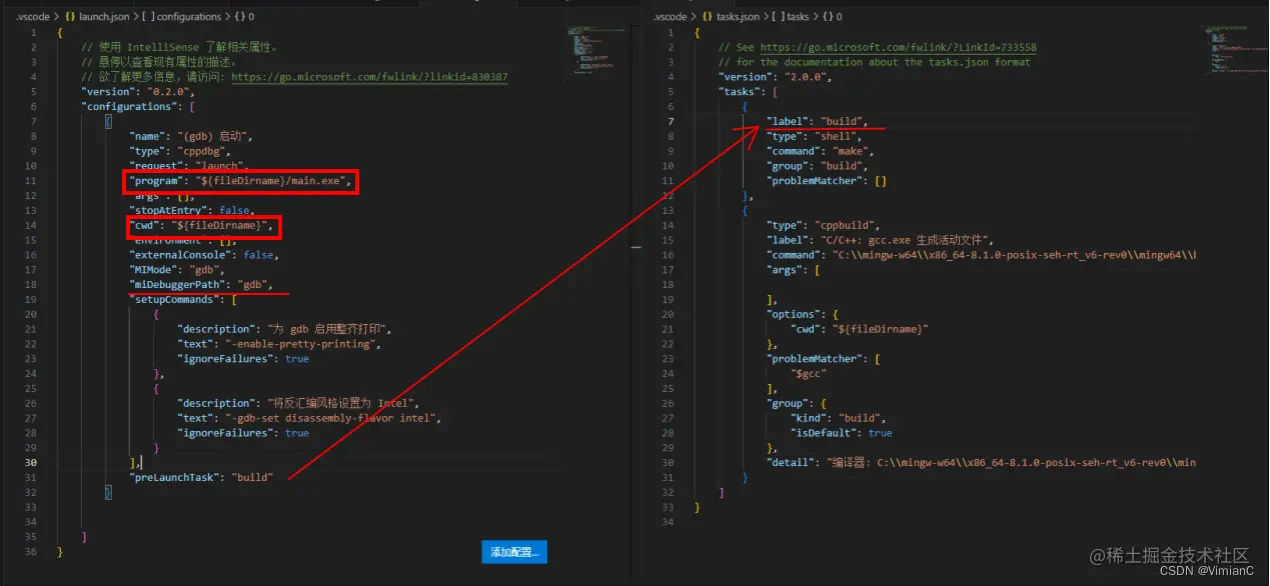The image size is (1270, 586).
Task: Click the "detail": "编译器: C:\\mingw-w64... line
Action: coord(981,462)
